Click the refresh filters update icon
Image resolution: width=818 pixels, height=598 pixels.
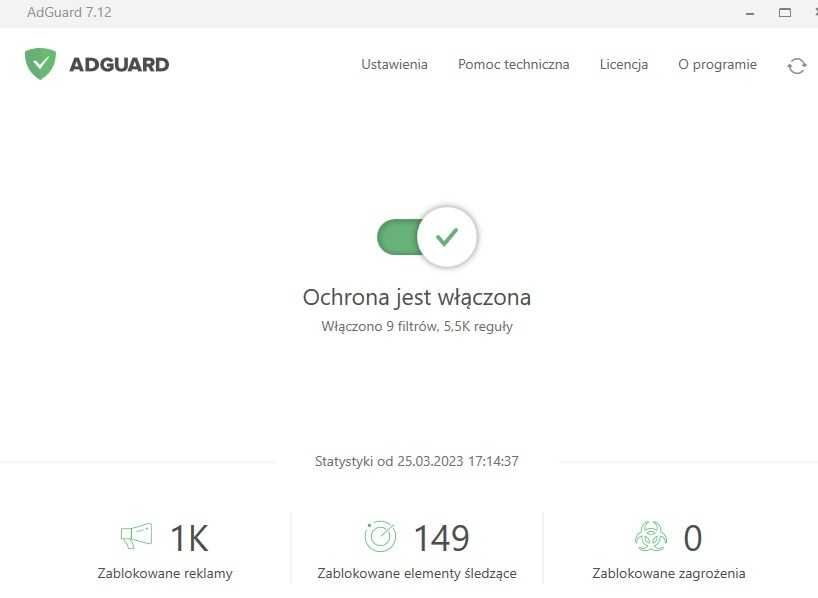(797, 66)
